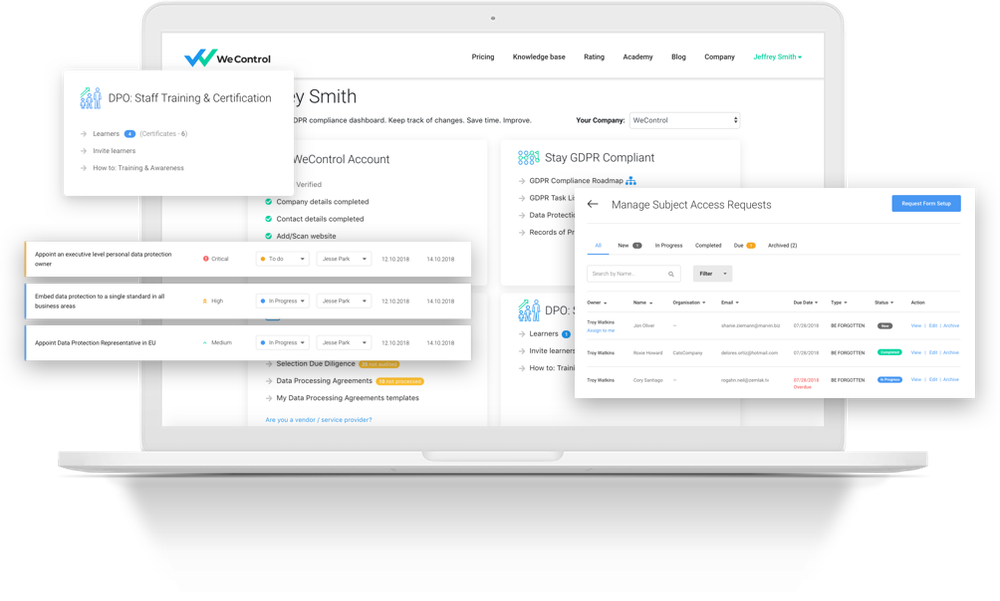Screen dimensions: 1000x601
Task: Click the WeControl logo
Action: pos(227,57)
